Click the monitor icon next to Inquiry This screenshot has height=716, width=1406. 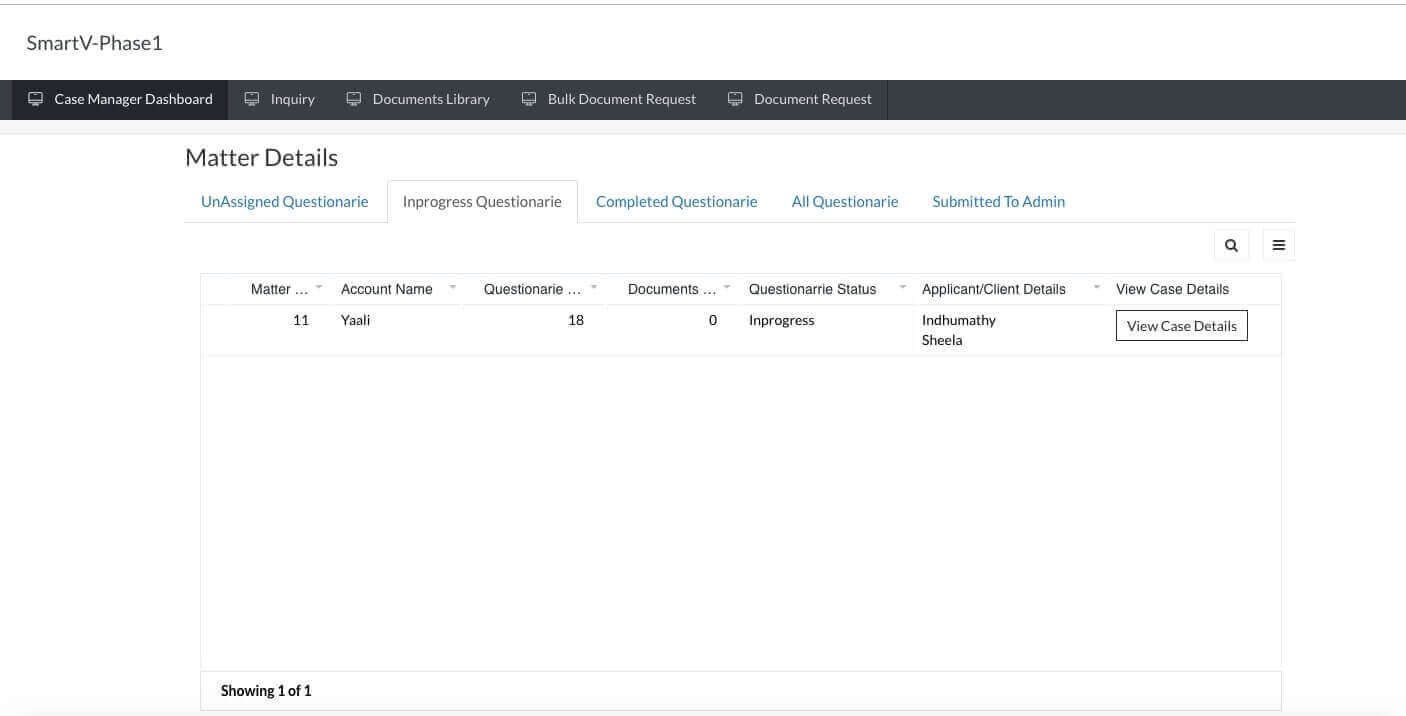(x=252, y=99)
